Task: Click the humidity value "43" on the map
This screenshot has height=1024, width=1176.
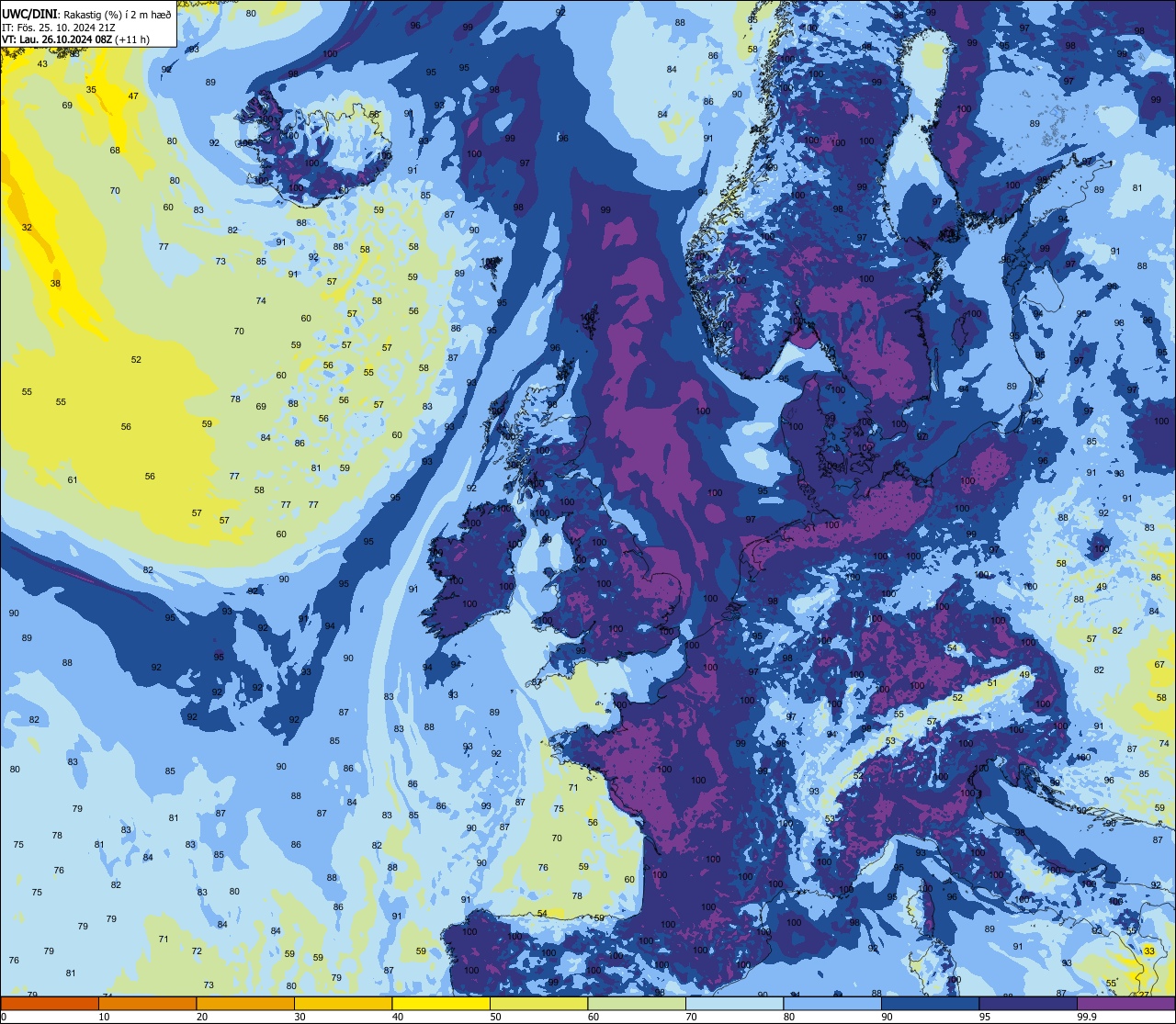Action: pyautogui.click(x=42, y=64)
